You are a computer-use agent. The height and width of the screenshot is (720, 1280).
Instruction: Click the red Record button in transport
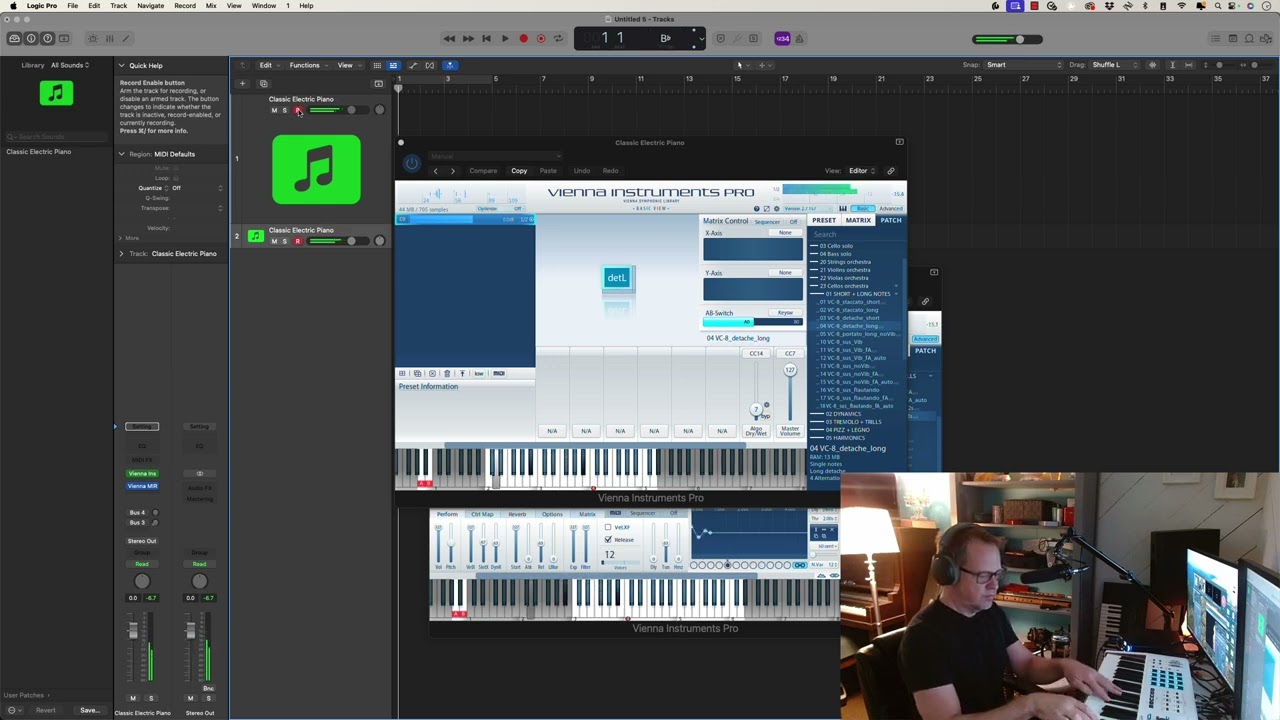tap(523, 39)
